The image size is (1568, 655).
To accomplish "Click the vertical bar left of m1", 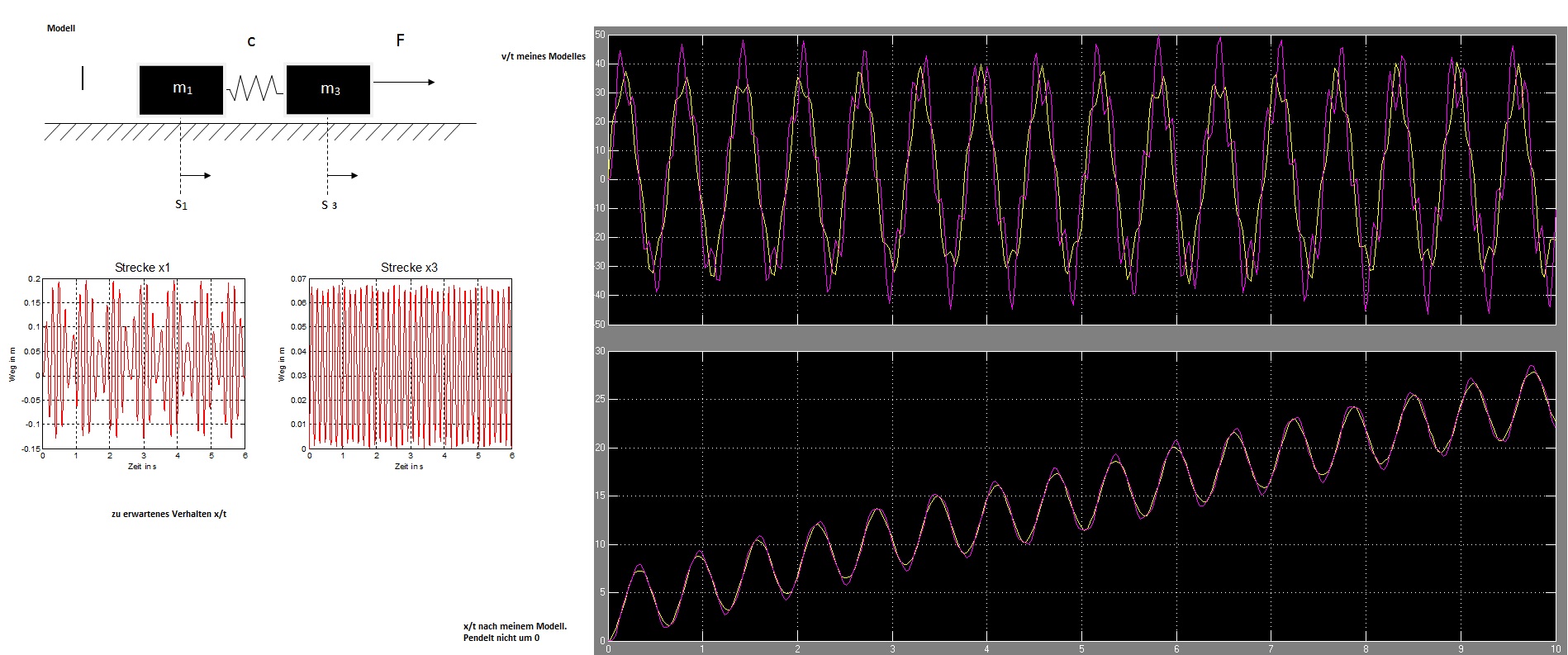I will [x=83, y=78].
